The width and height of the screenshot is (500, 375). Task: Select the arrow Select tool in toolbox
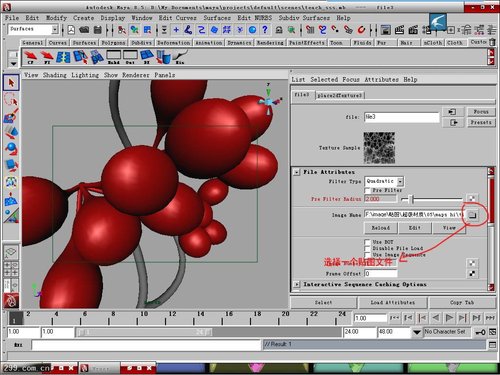click(x=11, y=82)
